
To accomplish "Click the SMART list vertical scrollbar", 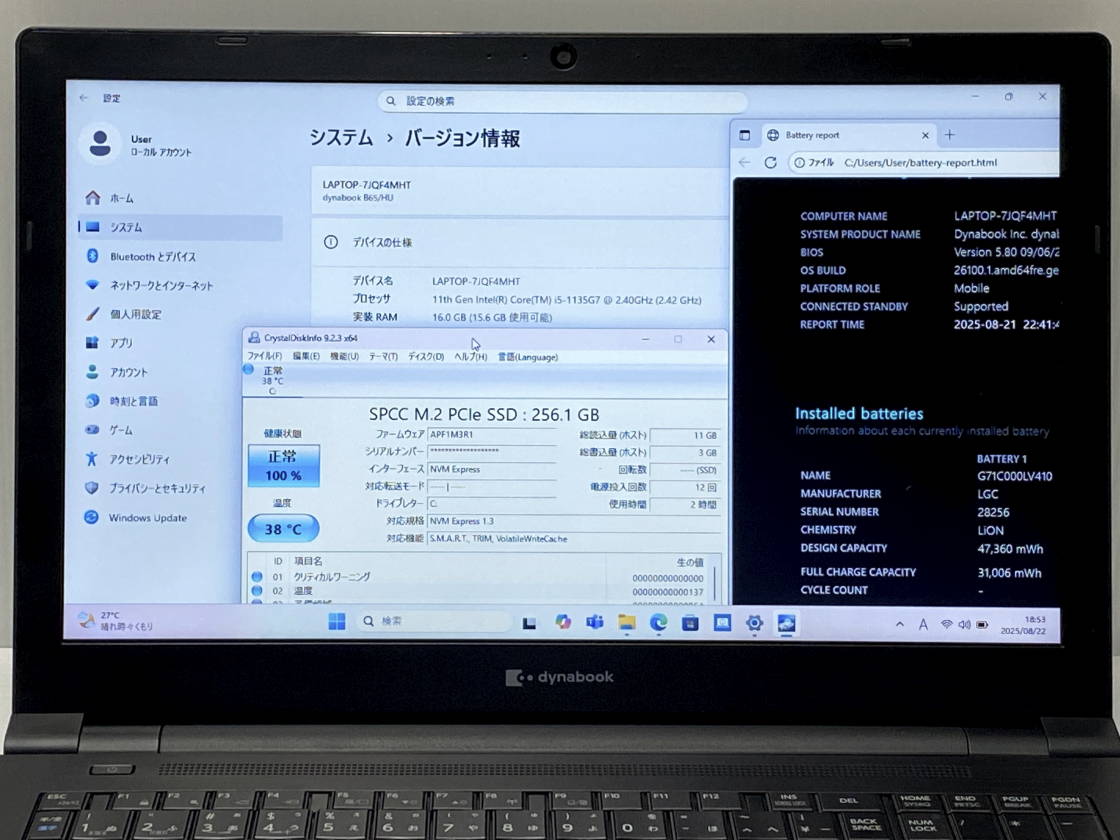I will click(x=715, y=584).
